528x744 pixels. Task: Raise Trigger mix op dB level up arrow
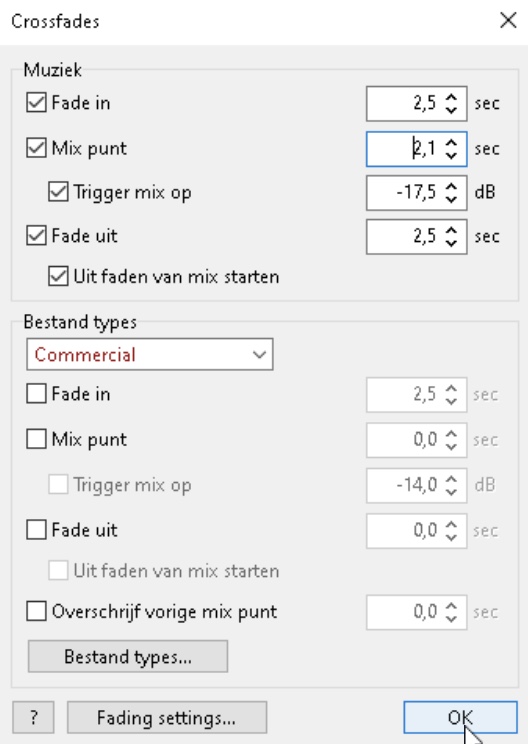[x=451, y=186]
